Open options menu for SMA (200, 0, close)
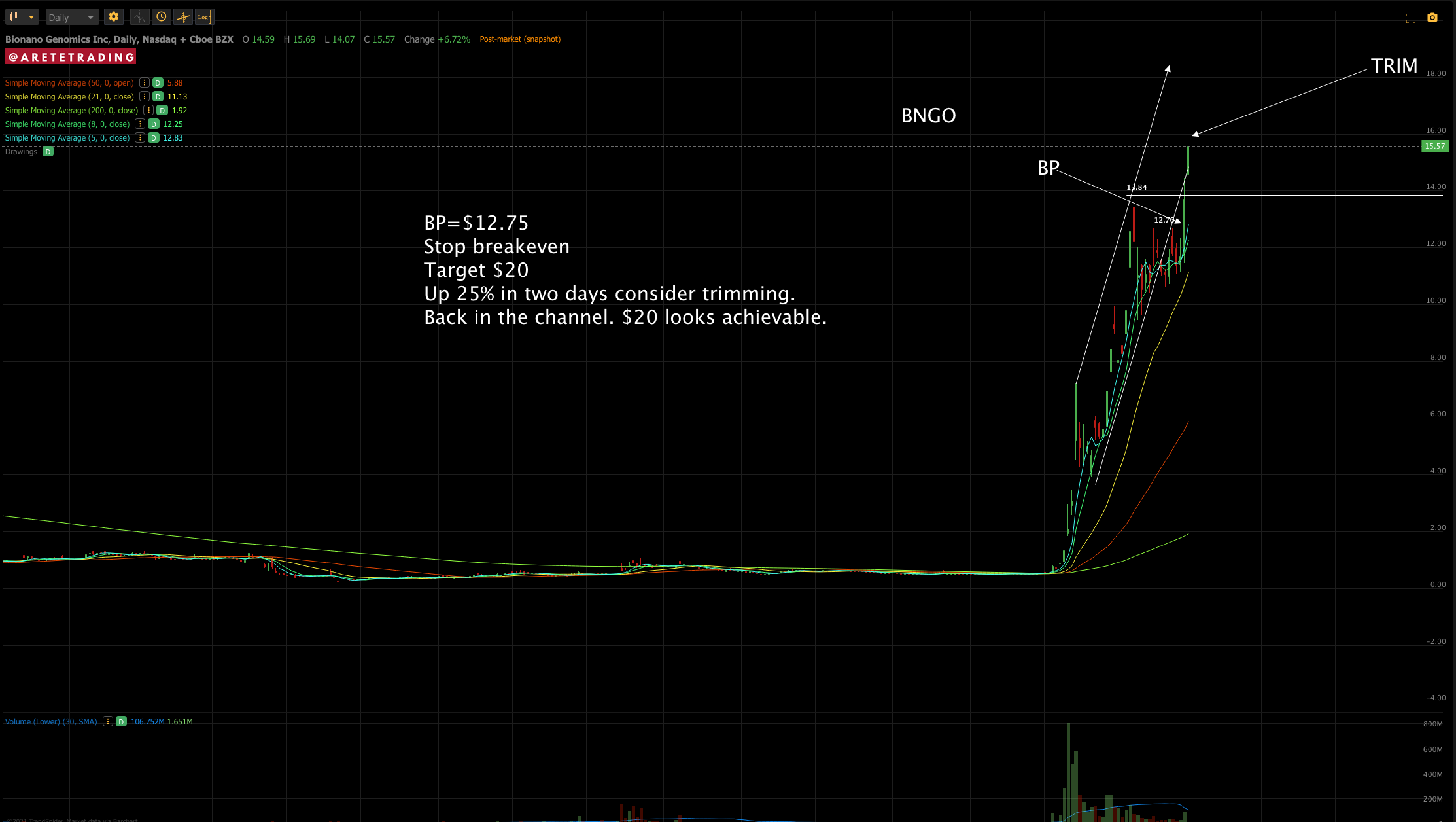Viewport: 1456px width, 822px height. [148, 111]
